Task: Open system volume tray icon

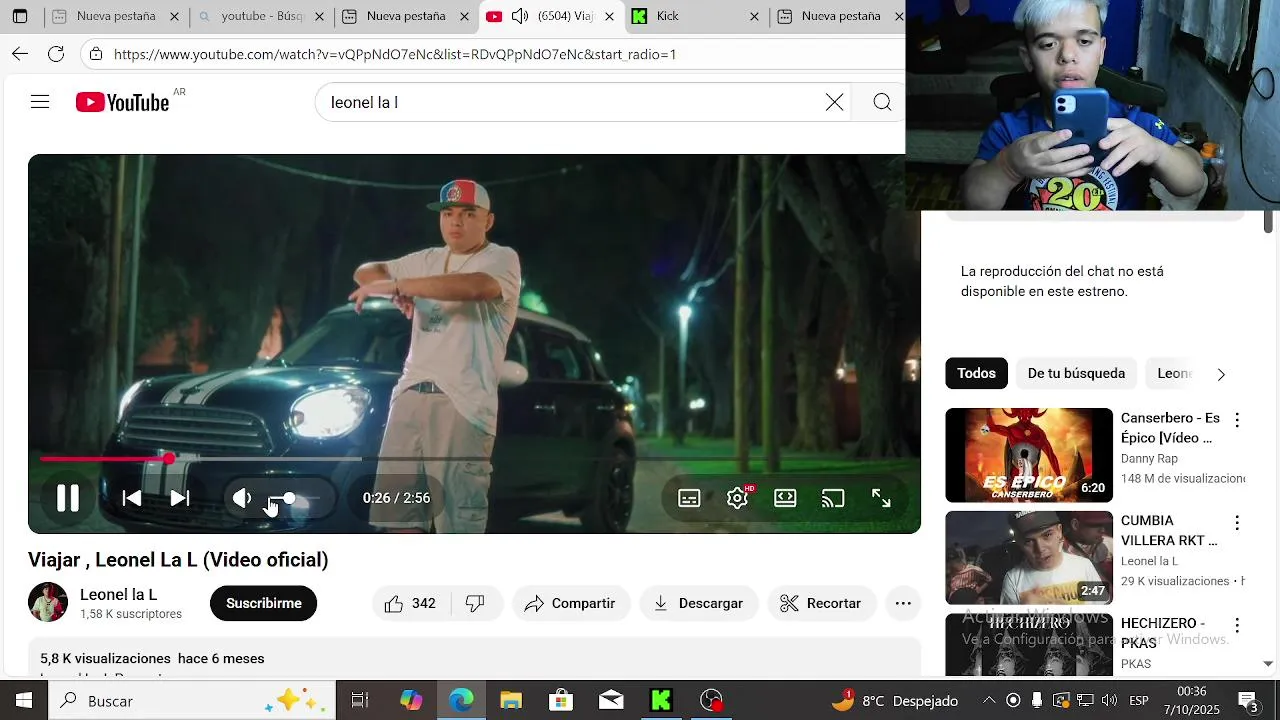Action: 1108,700
